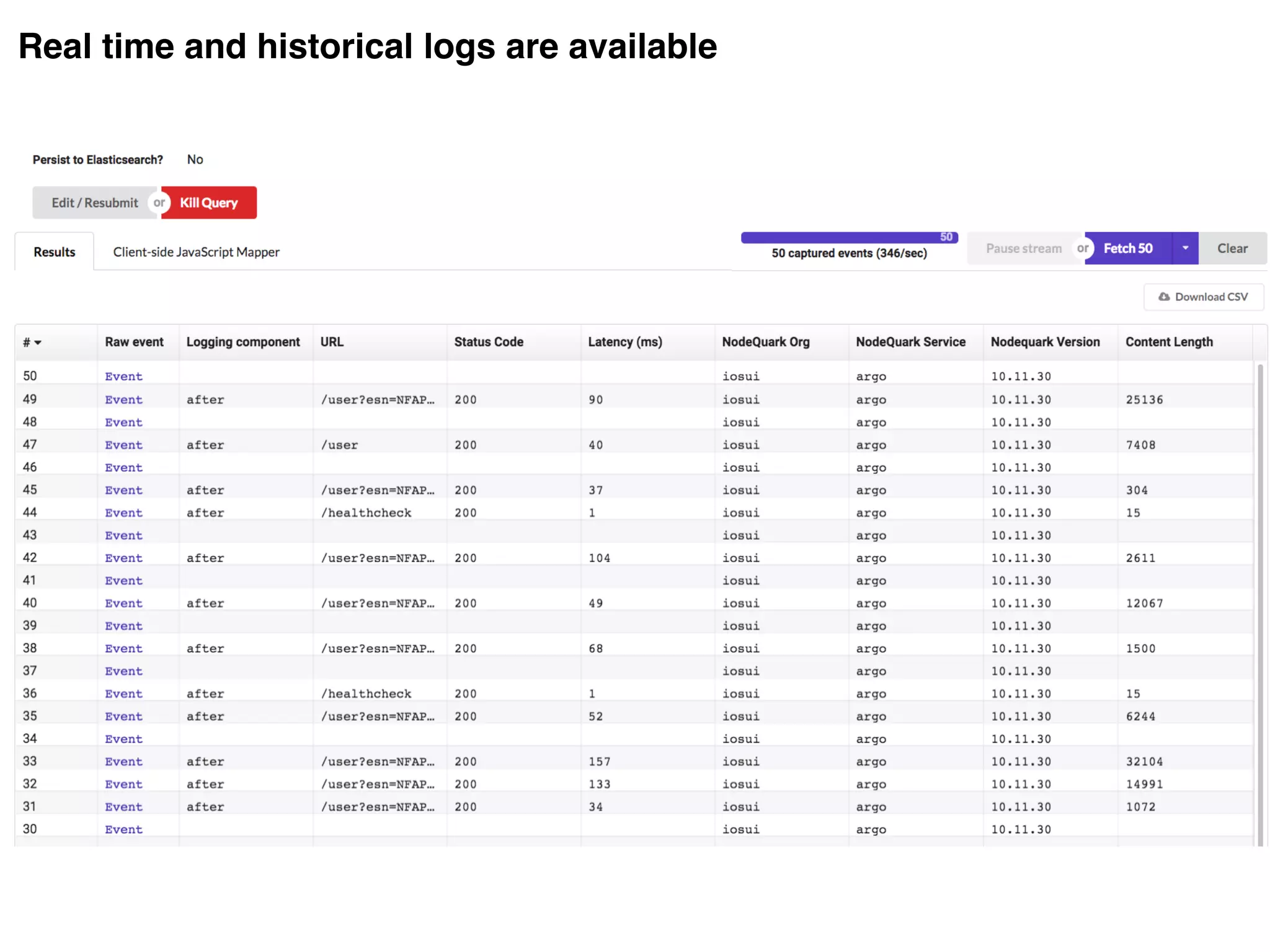Open the Client-side JavaScript Mapper tab
The height and width of the screenshot is (952, 1270).
196,252
